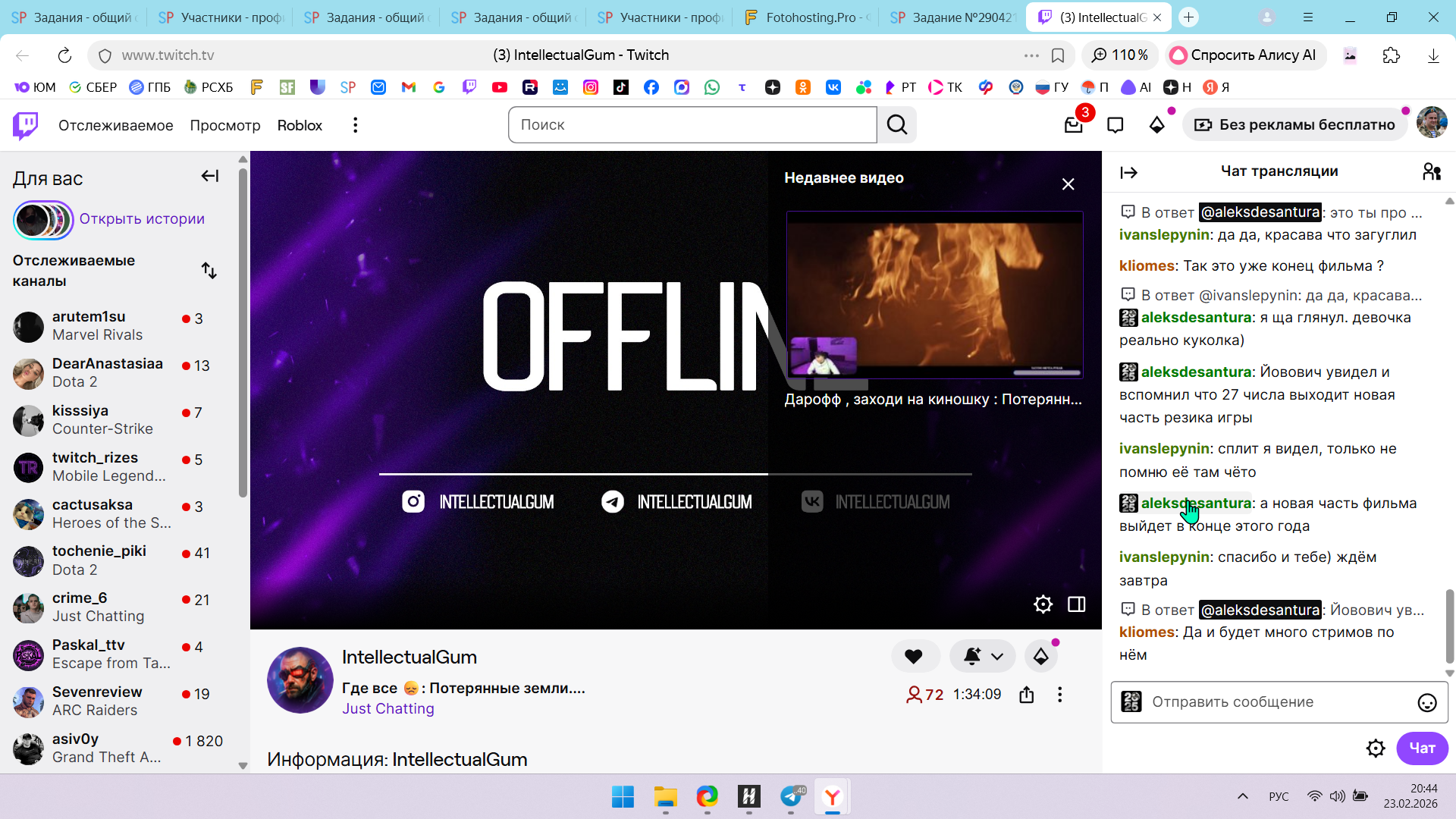Open the Просмотр navigation tab
The image size is (1456, 819).
224,125
